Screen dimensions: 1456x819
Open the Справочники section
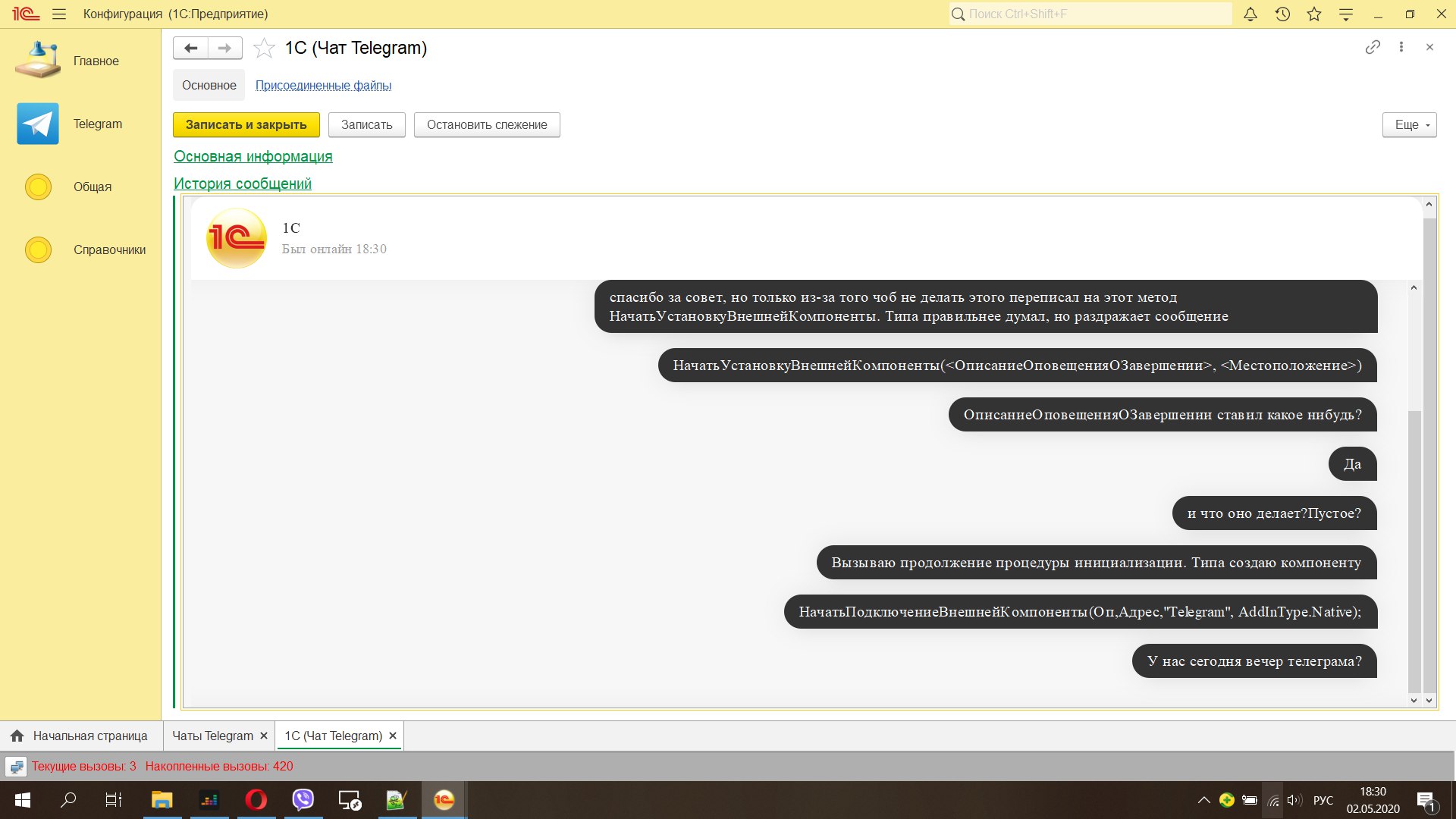tap(80, 249)
